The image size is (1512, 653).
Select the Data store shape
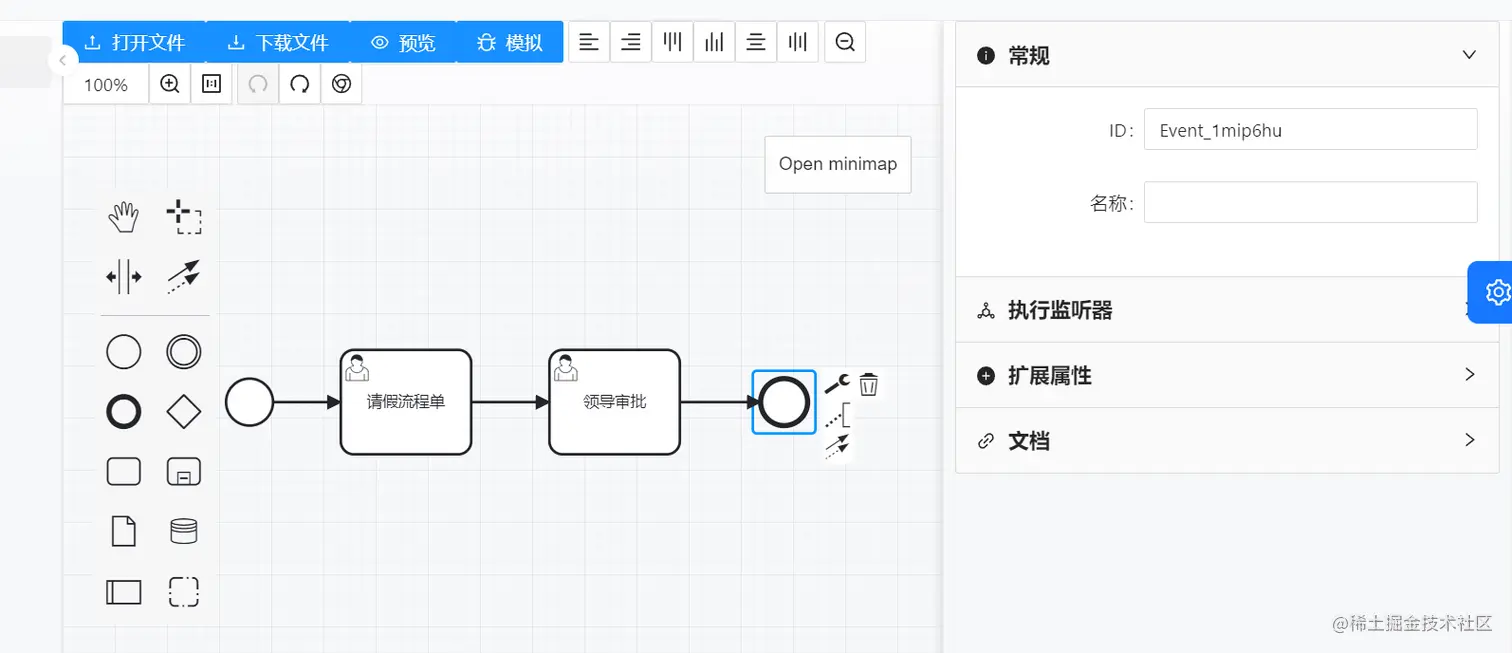[x=184, y=531]
